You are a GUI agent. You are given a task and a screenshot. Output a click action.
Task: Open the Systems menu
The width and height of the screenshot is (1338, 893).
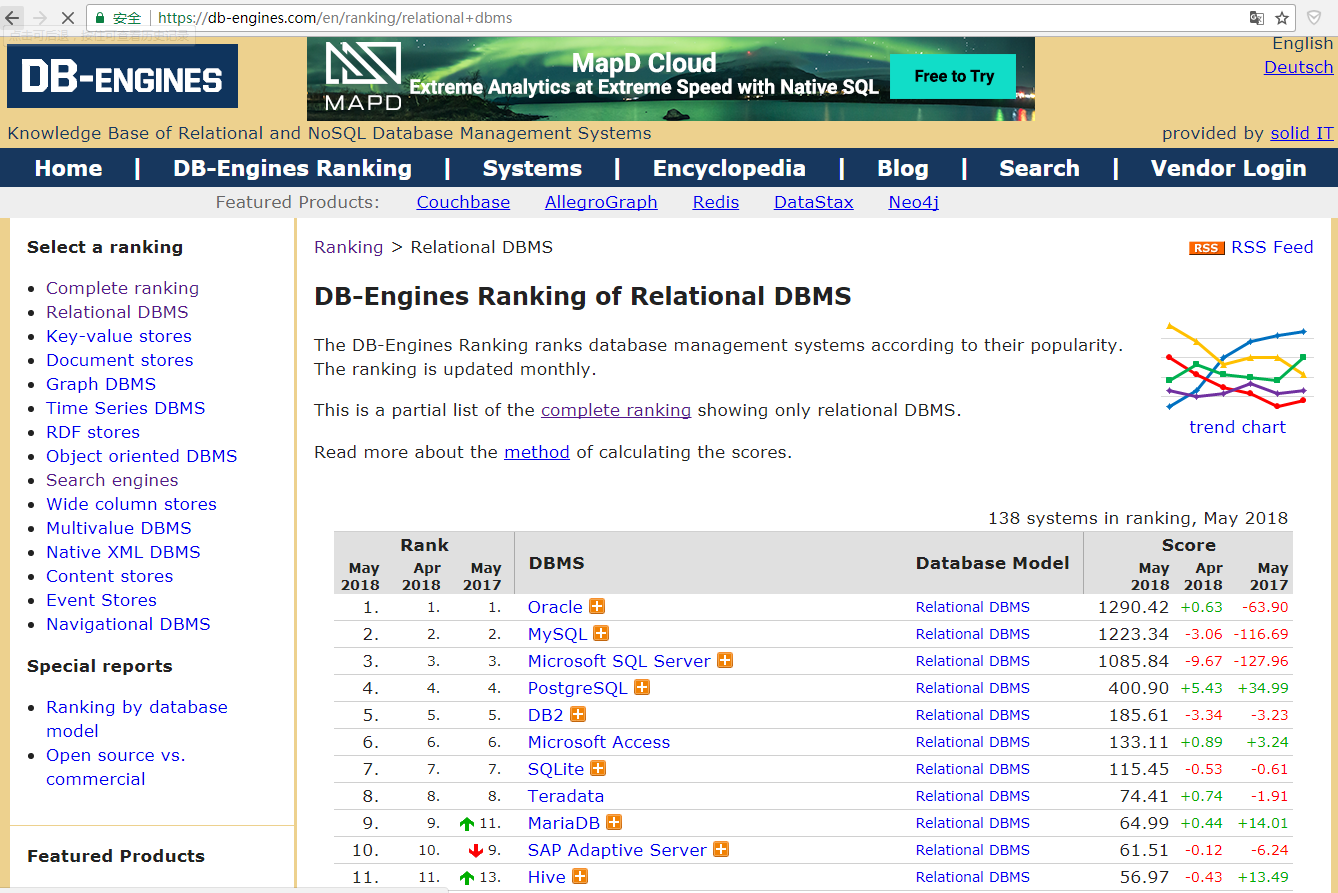[532, 168]
